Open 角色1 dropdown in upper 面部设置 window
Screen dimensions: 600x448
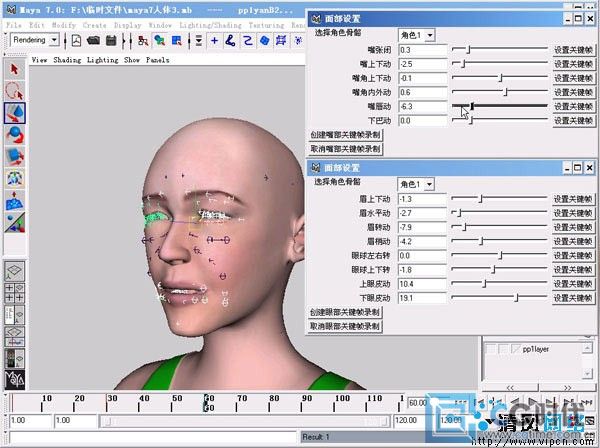pos(417,35)
